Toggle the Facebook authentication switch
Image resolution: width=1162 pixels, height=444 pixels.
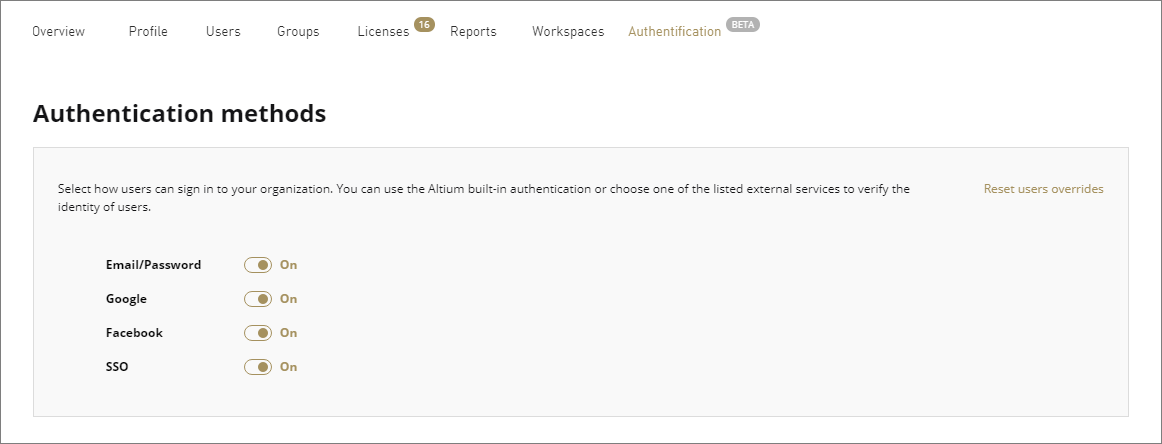point(258,333)
